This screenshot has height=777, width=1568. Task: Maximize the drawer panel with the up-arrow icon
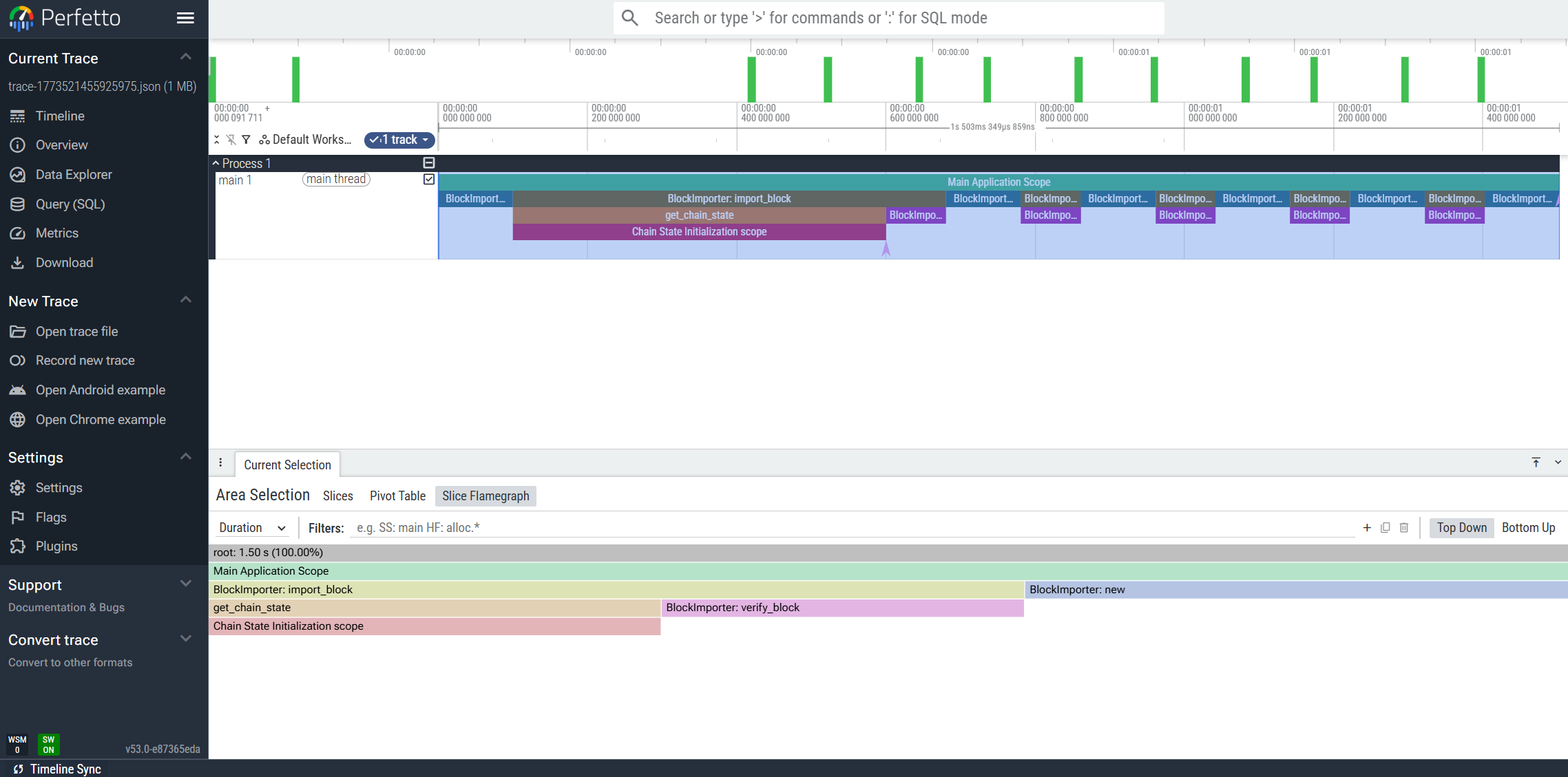(x=1536, y=462)
